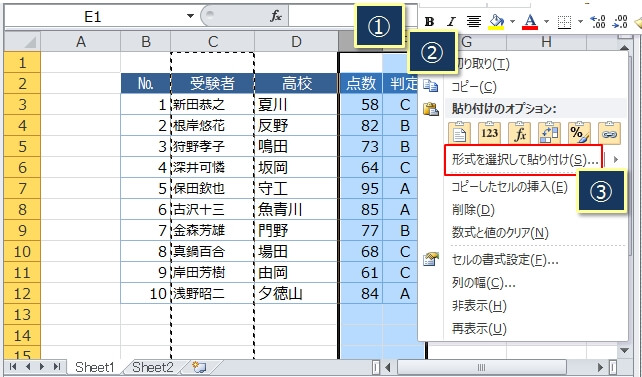Select column B header
642x377 pixels.
pyautogui.click(x=146, y=41)
